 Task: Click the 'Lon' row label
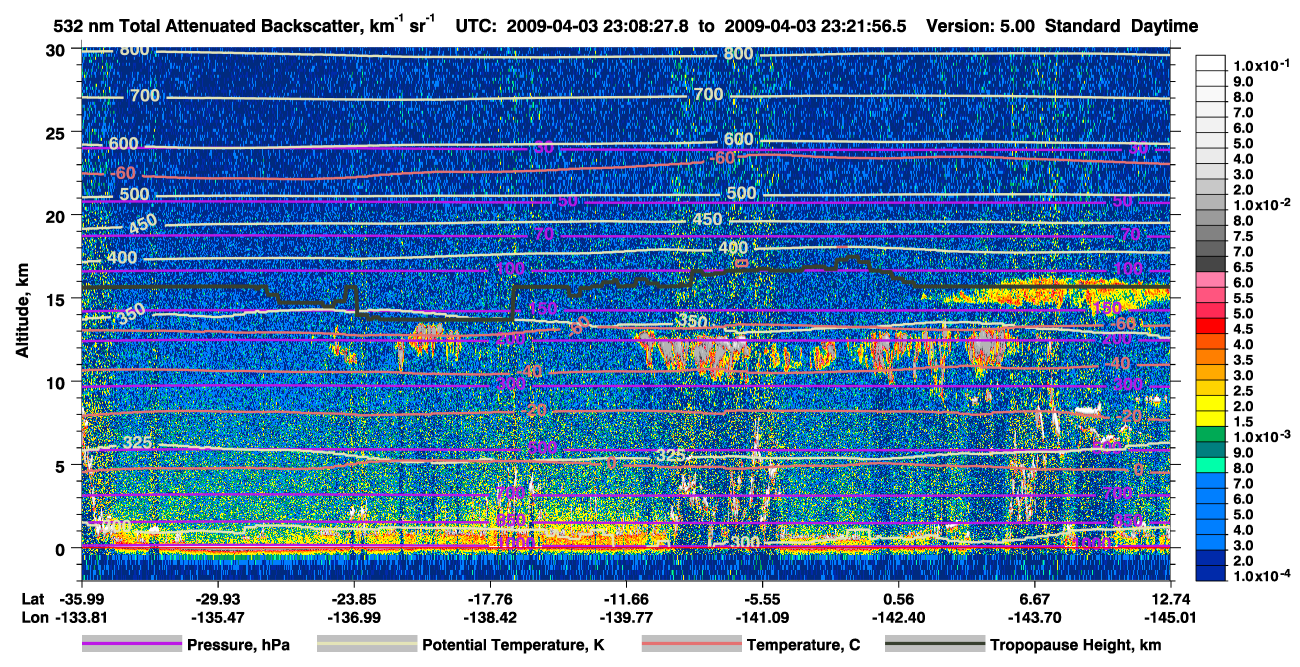tap(33, 617)
